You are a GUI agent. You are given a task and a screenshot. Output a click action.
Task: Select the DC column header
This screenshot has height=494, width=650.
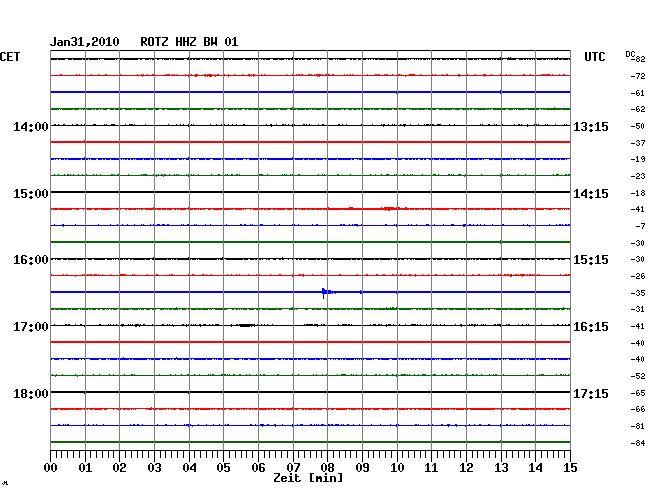[x=630, y=54]
